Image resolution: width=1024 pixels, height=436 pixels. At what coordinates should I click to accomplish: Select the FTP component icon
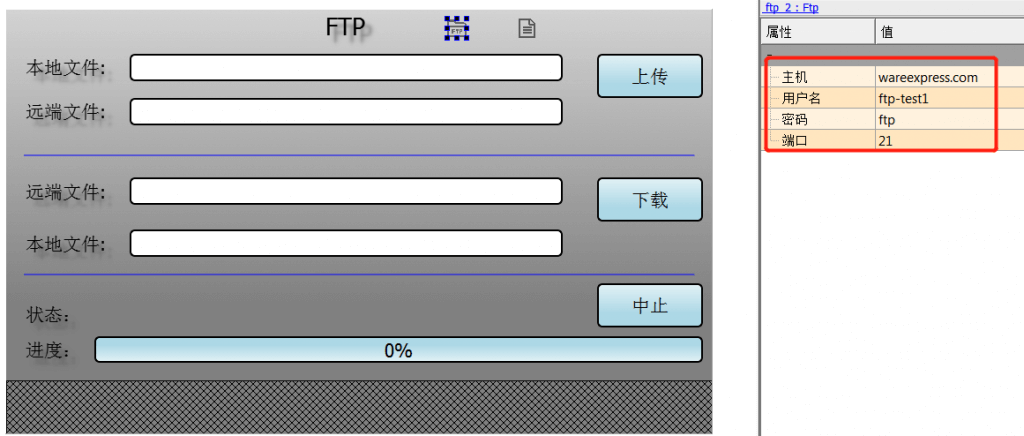coord(457,28)
